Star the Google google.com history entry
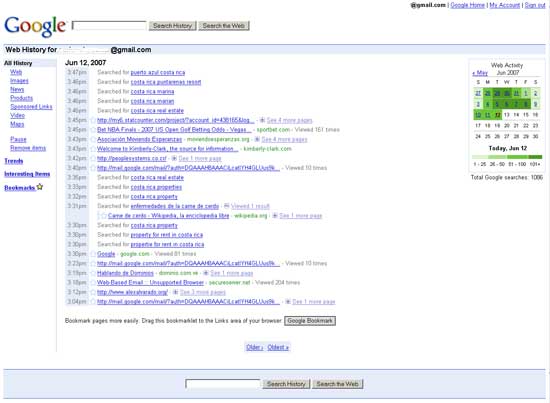 (x=93, y=254)
